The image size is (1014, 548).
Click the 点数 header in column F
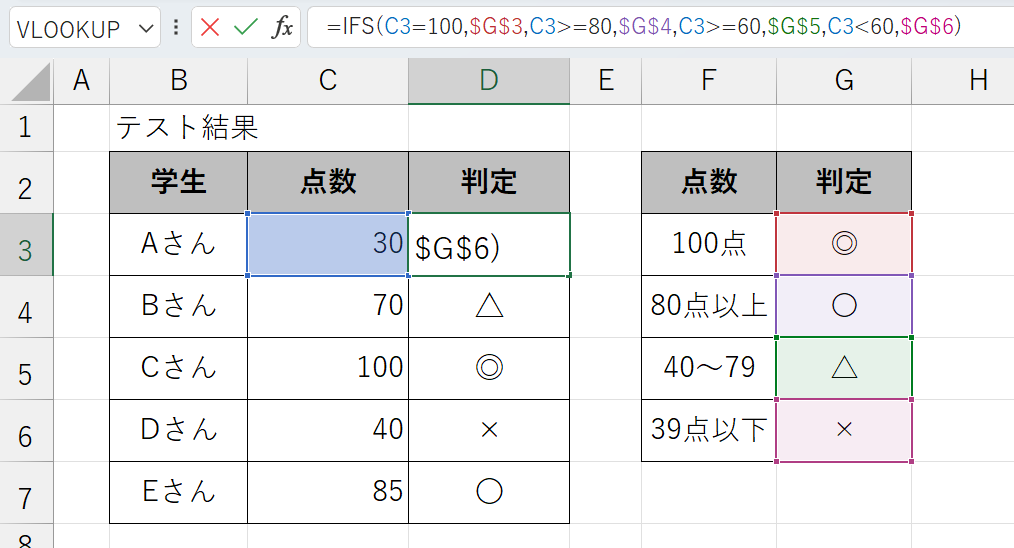pos(709,182)
